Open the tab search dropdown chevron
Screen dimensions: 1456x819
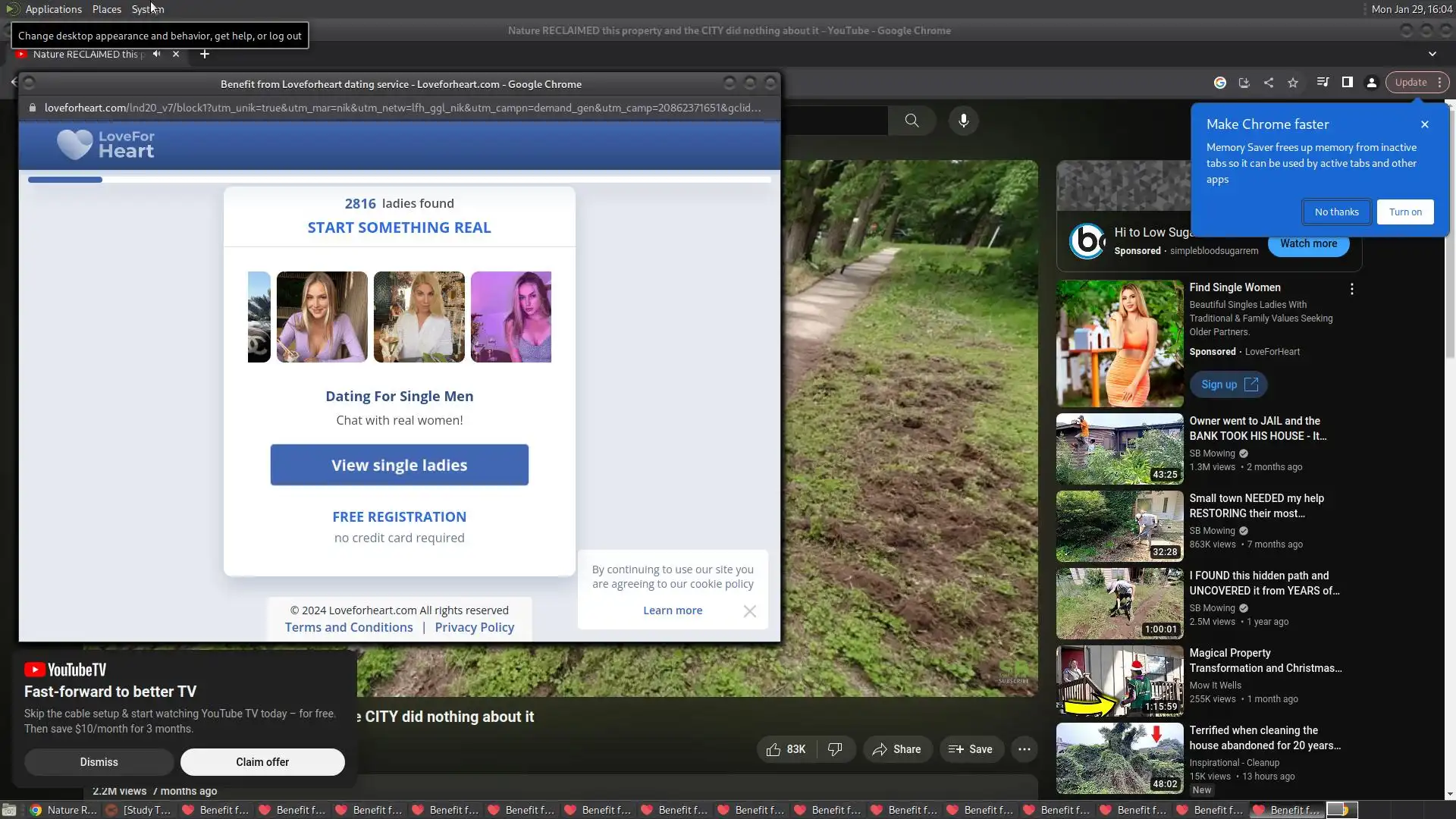click(1432, 54)
